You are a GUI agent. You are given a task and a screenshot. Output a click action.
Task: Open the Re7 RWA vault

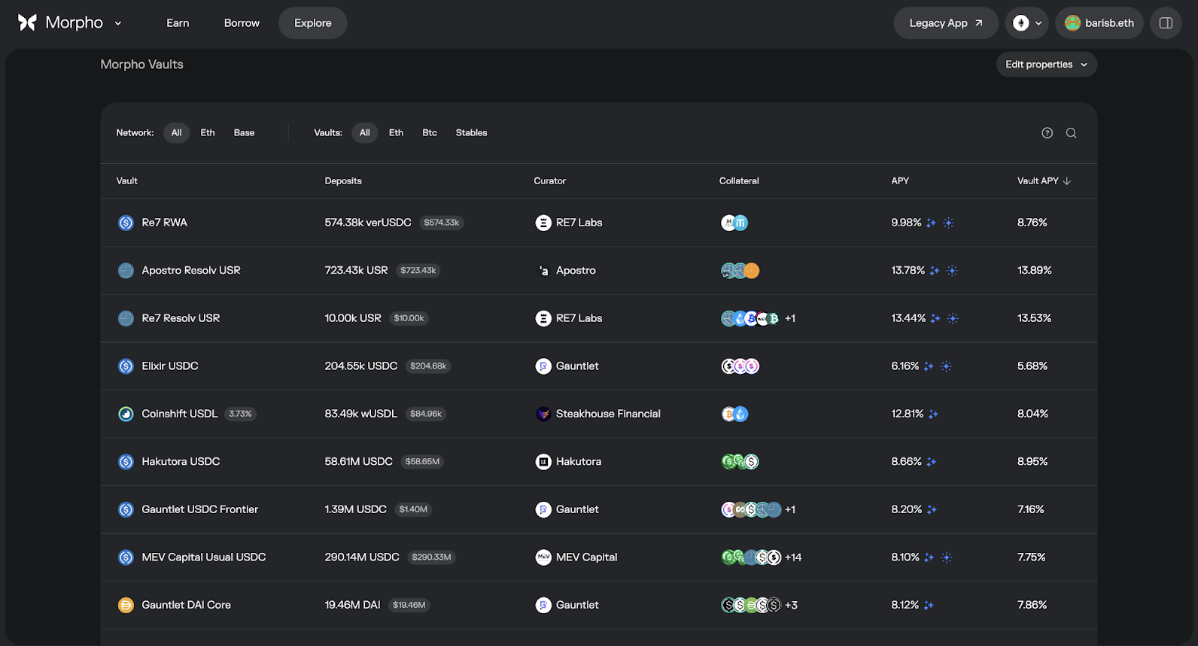[x=164, y=223]
